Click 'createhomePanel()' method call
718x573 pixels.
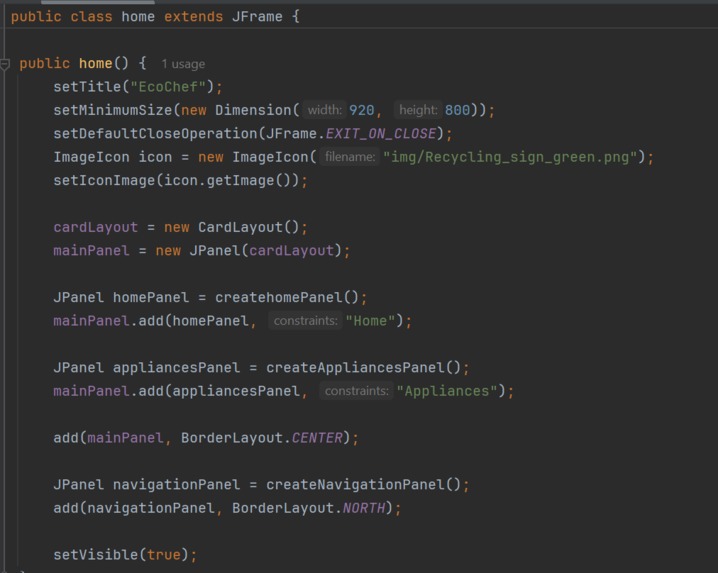(x=287, y=297)
